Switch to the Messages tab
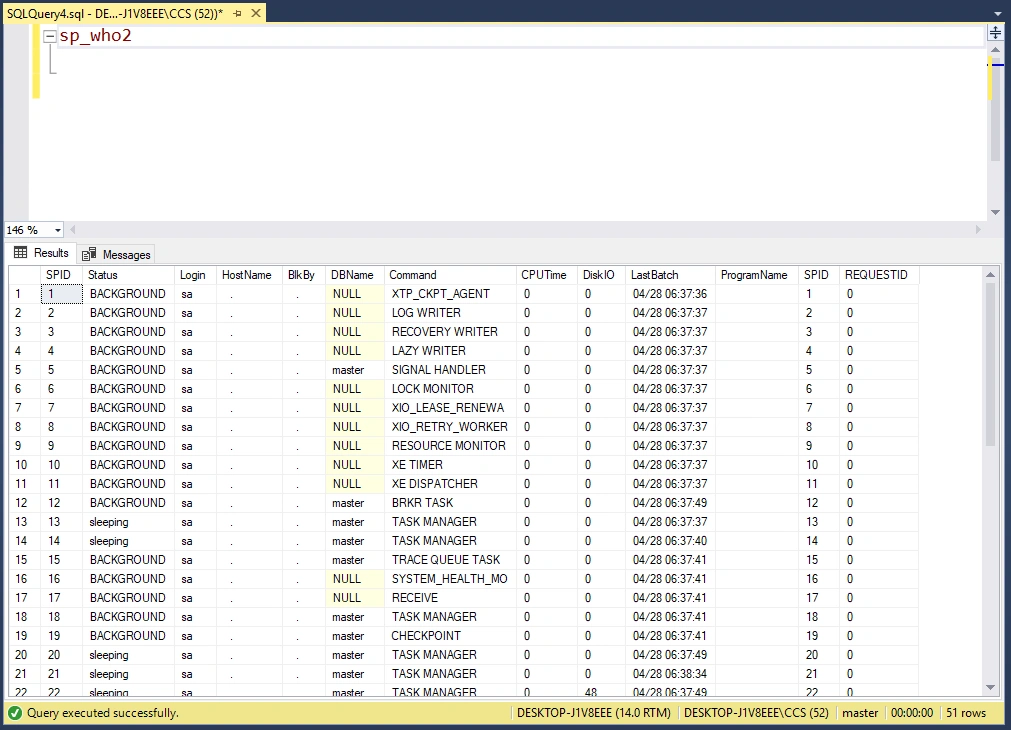 (x=116, y=255)
